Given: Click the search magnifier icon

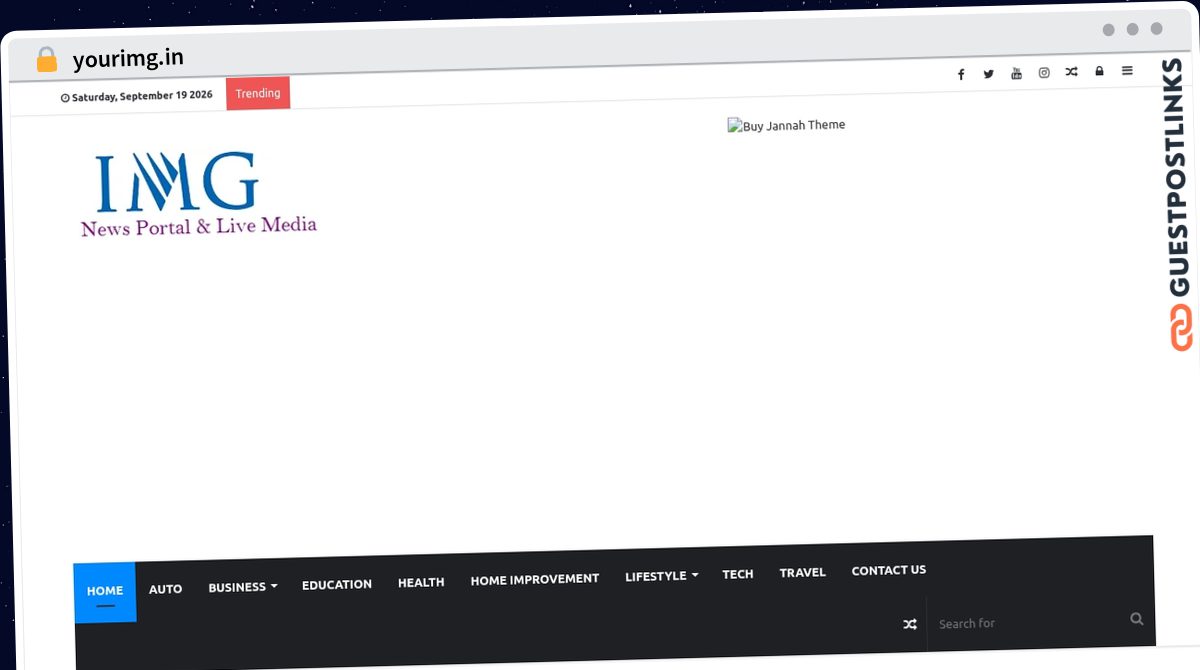Looking at the screenshot, I should [1137, 619].
